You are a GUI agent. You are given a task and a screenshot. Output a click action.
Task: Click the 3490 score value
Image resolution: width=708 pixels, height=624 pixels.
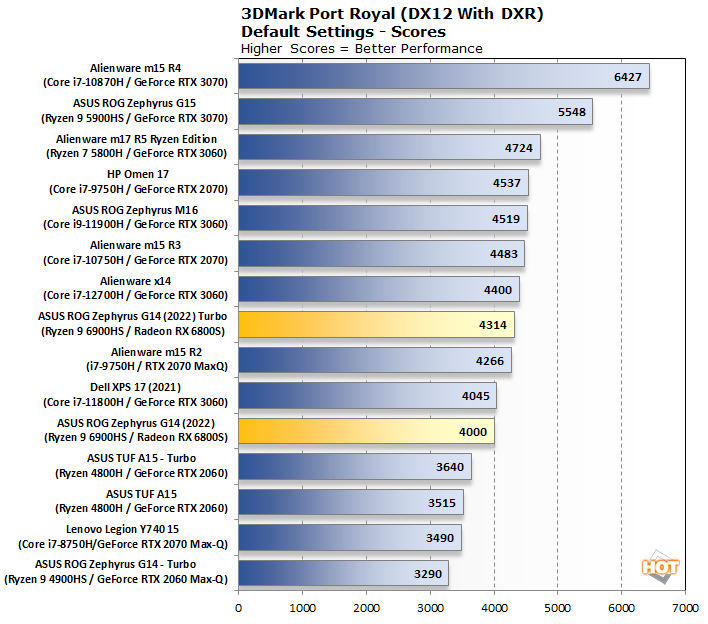440,538
